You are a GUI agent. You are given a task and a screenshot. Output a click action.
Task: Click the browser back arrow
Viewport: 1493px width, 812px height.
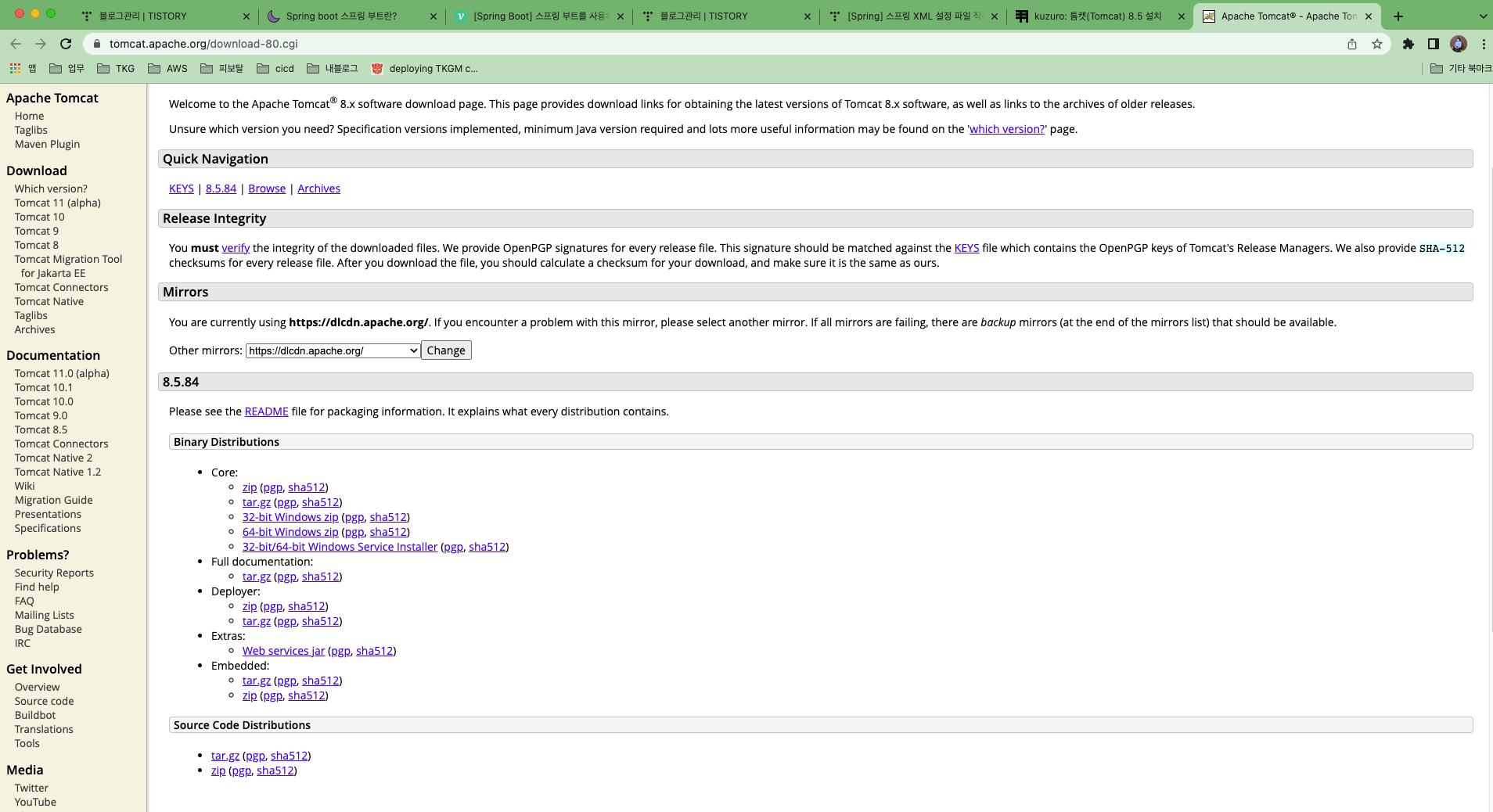point(16,44)
